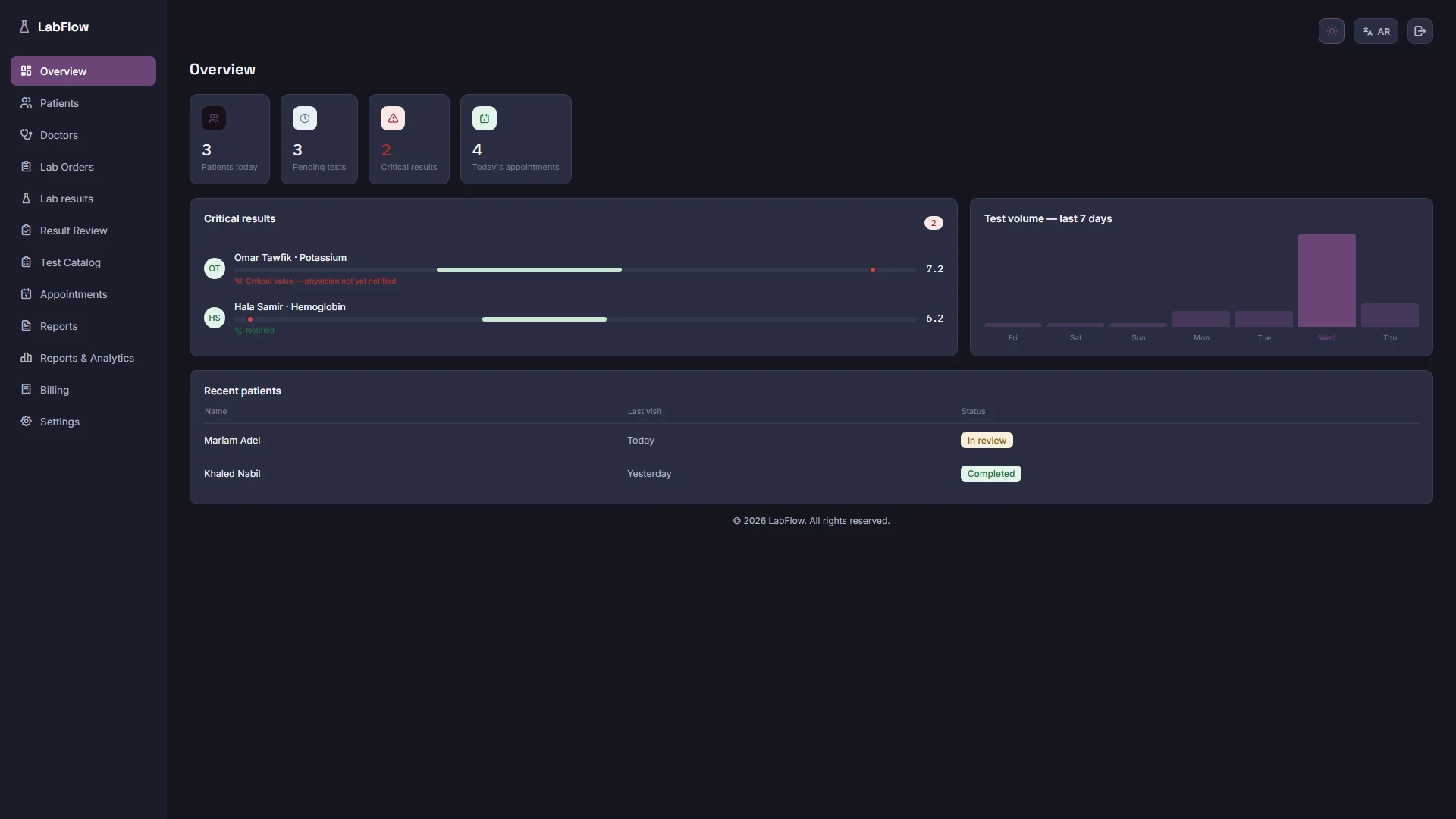Screen dimensions: 1456x819
Task: Click the logout icon button
Action: 1420,31
